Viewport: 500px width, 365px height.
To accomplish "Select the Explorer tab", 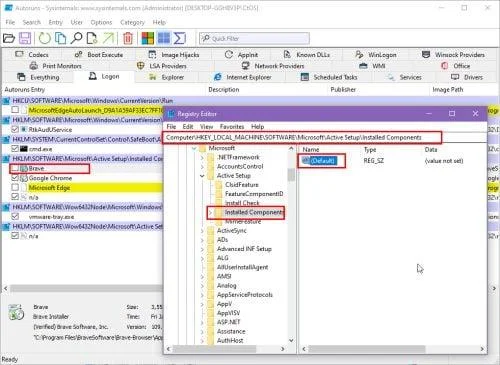I will (x=167, y=77).
